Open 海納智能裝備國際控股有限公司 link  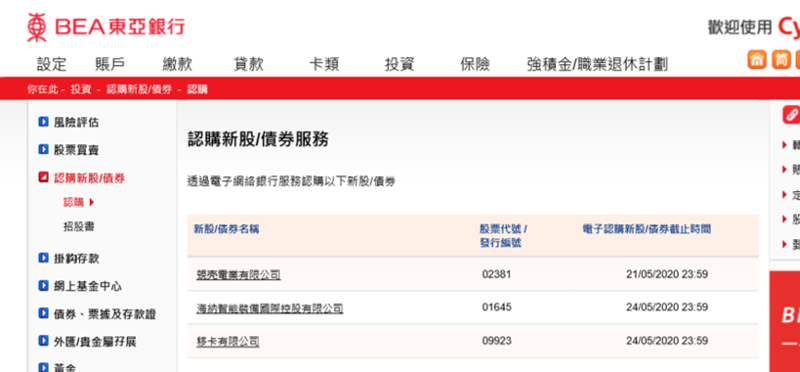point(270,308)
